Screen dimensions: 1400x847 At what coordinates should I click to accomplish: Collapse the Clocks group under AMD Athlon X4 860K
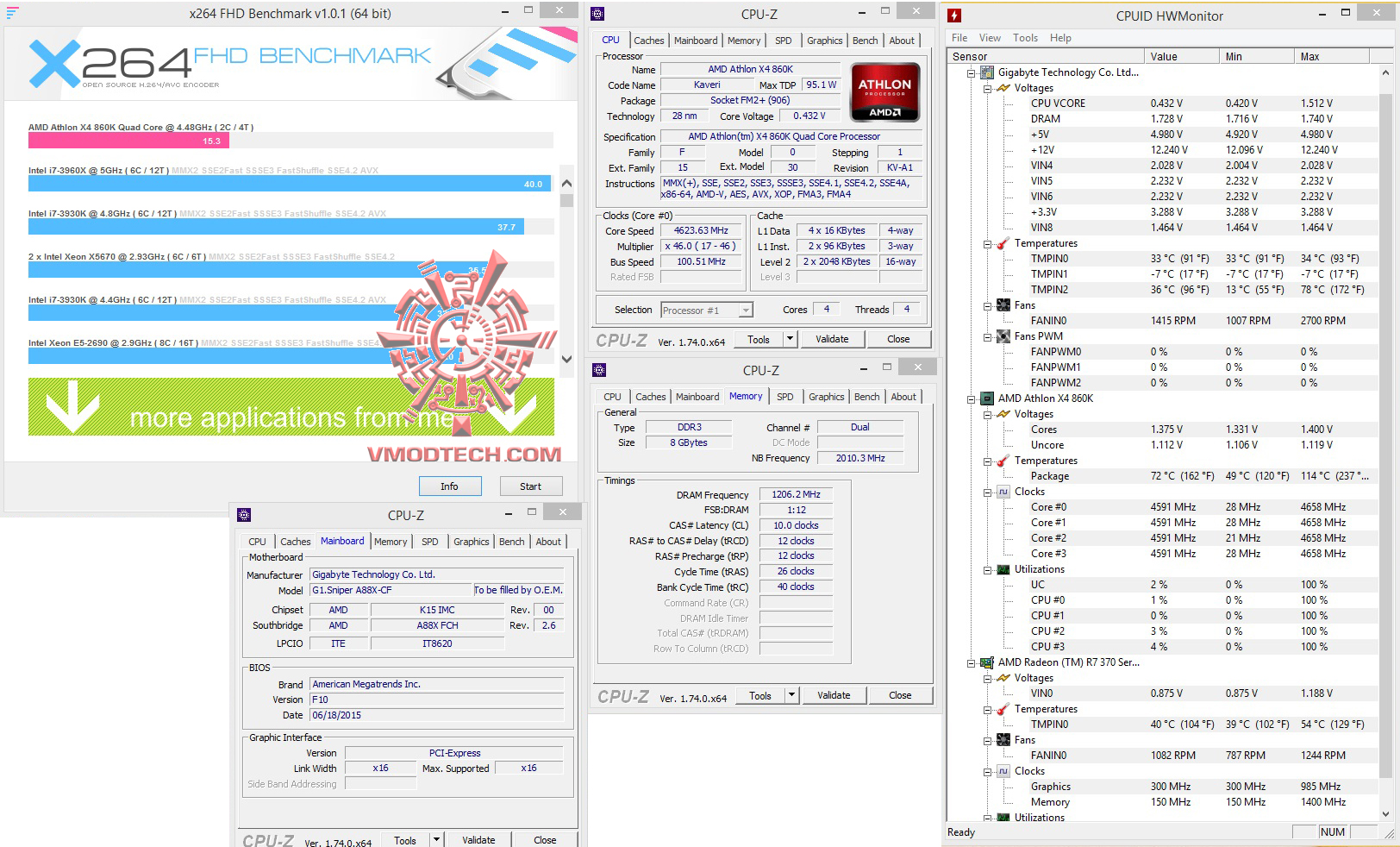click(x=988, y=493)
